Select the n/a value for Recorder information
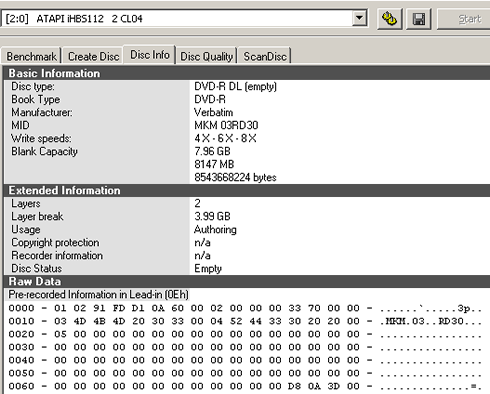 click(x=202, y=255)
